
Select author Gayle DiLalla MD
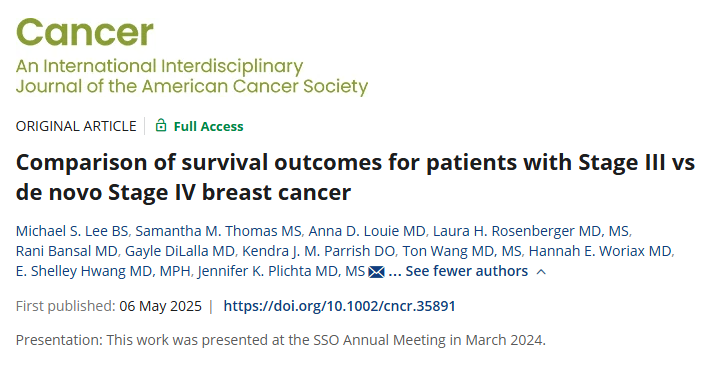180,251
